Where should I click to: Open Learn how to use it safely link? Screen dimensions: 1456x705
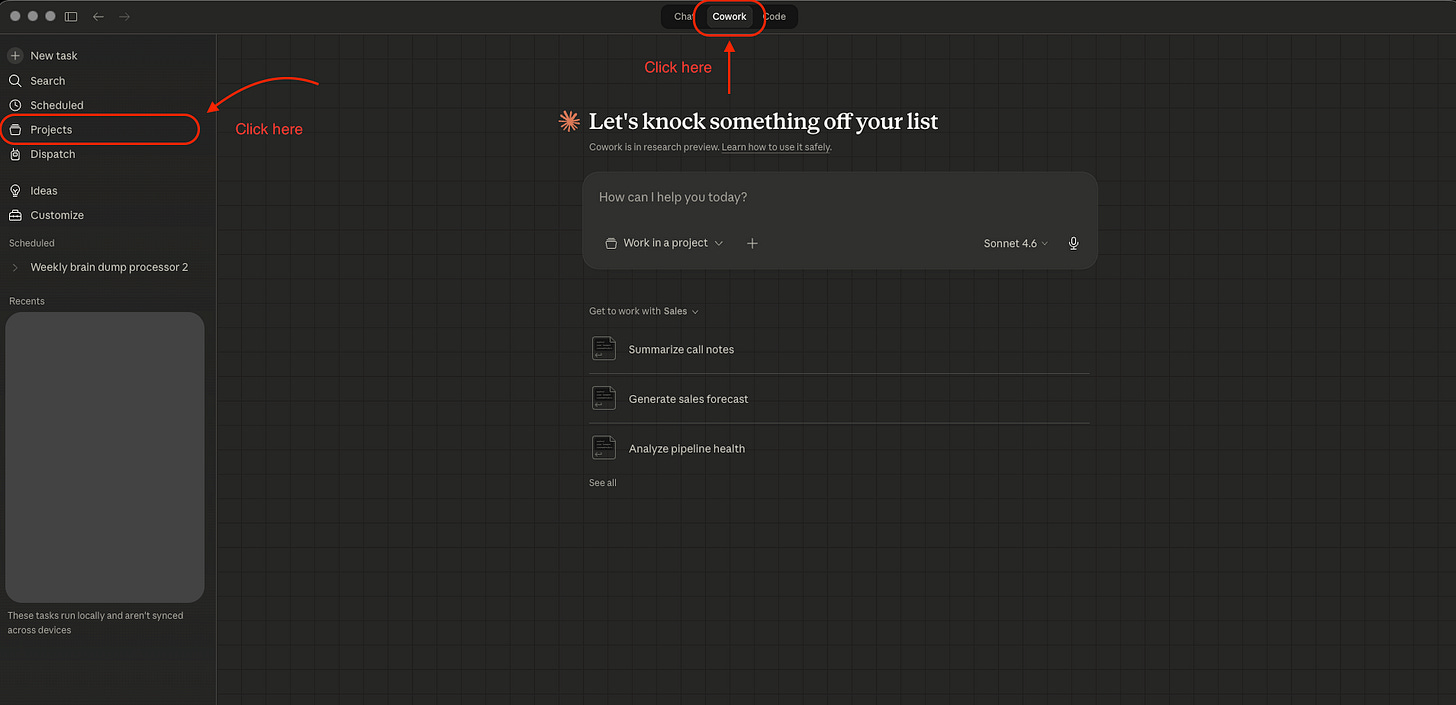pos(776,147)
